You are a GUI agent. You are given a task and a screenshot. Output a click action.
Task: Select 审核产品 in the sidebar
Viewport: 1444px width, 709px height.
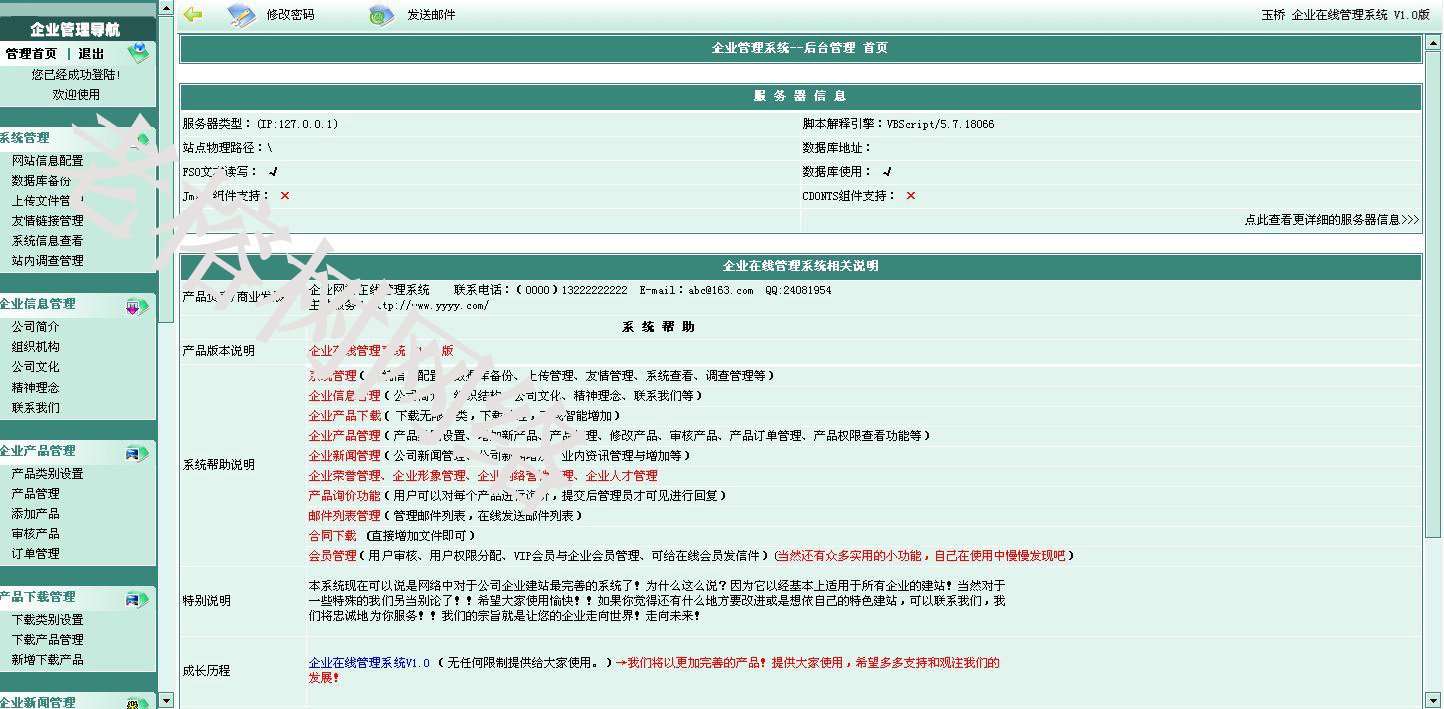point(36,534)
